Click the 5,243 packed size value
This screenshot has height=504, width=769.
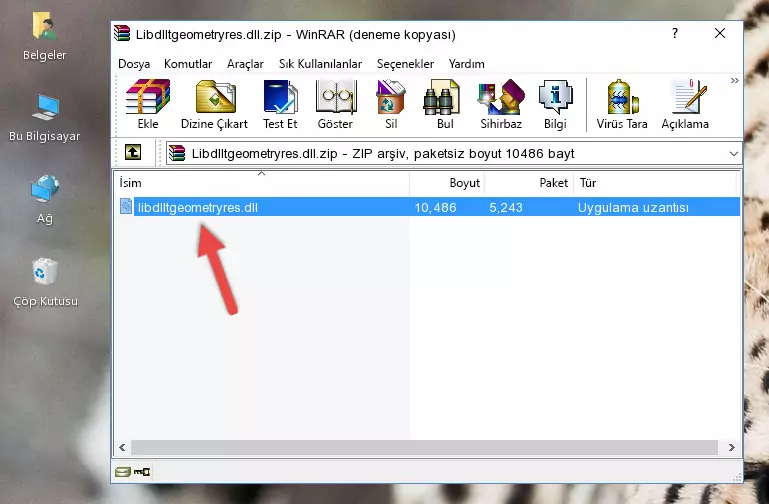click(x=506, y=207)
